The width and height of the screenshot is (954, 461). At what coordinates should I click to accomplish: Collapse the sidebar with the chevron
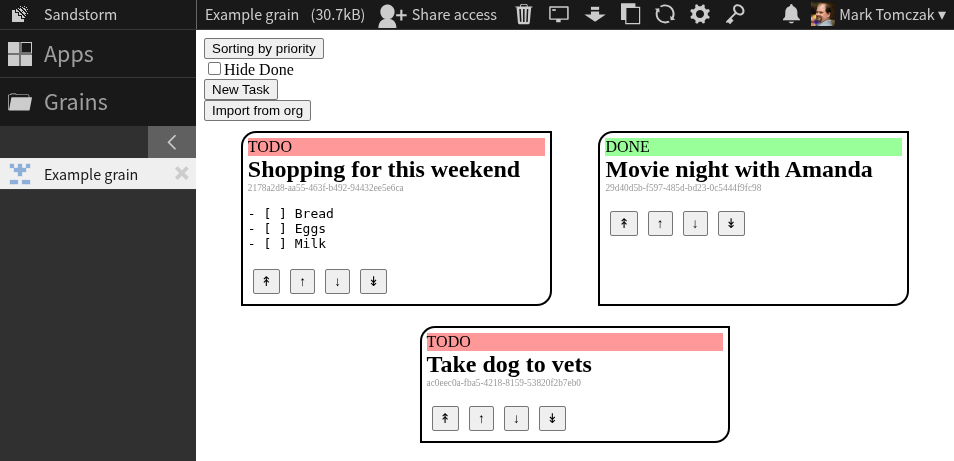tap(172, 142)
